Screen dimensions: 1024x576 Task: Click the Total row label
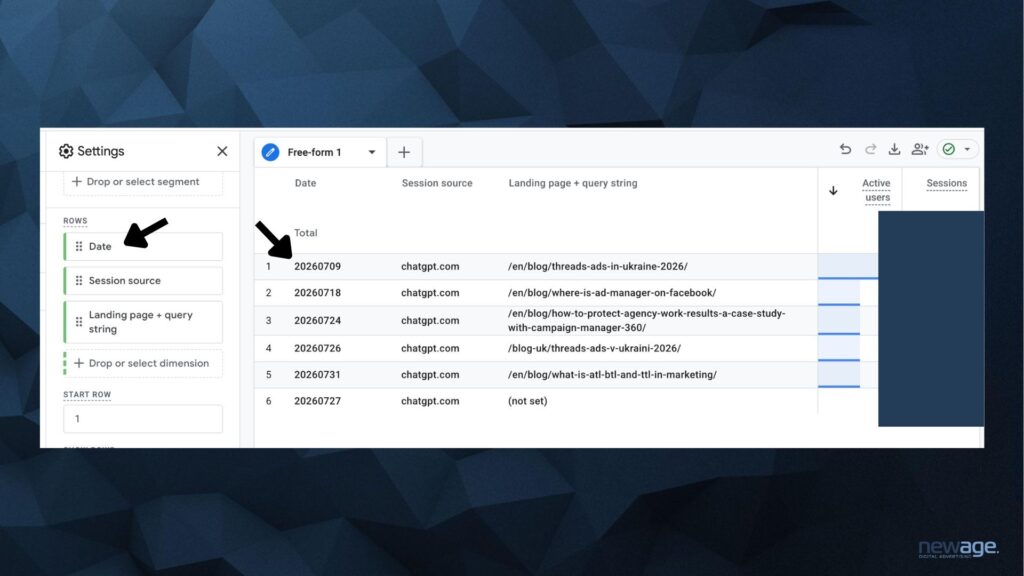[306, 233]
